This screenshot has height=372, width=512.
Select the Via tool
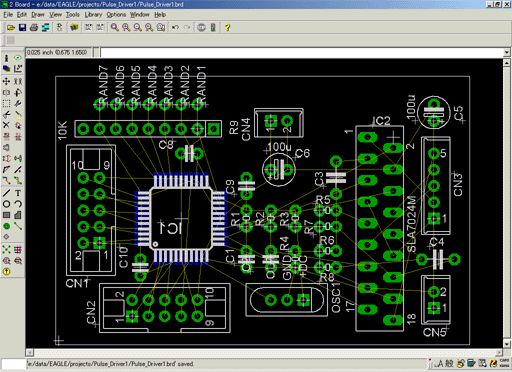[x=6, y=226]
